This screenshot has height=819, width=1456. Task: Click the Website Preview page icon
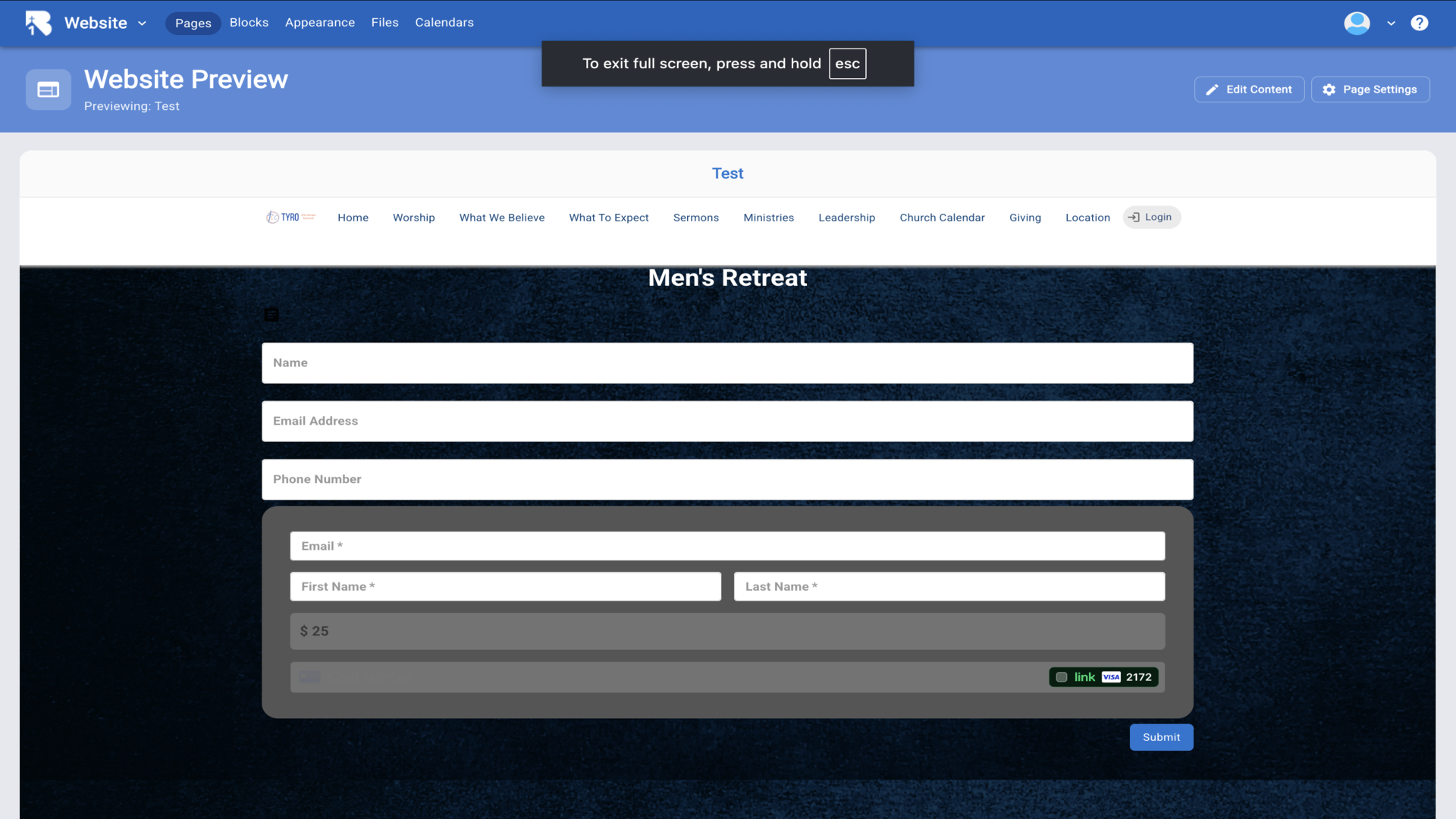pos(49,89)
